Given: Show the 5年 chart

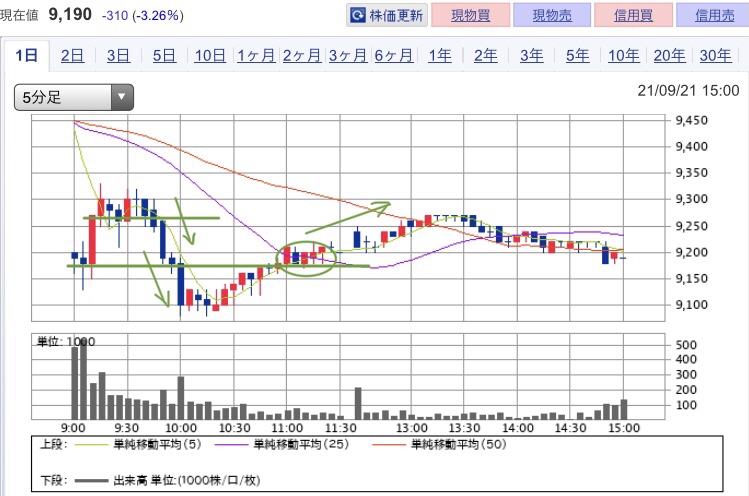Looking at the screenshot, I should point(577,56).
